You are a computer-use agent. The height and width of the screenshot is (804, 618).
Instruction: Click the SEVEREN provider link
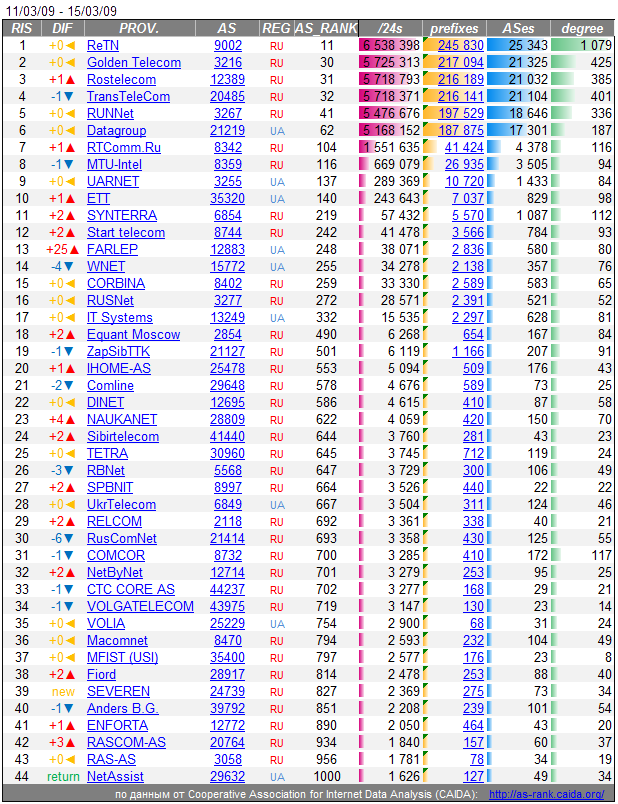118,691
